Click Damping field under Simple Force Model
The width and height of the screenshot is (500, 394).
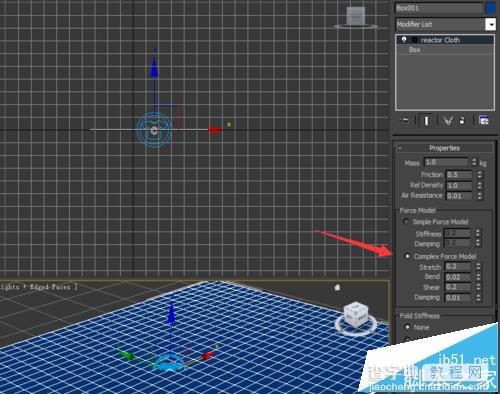pos(457,243)
